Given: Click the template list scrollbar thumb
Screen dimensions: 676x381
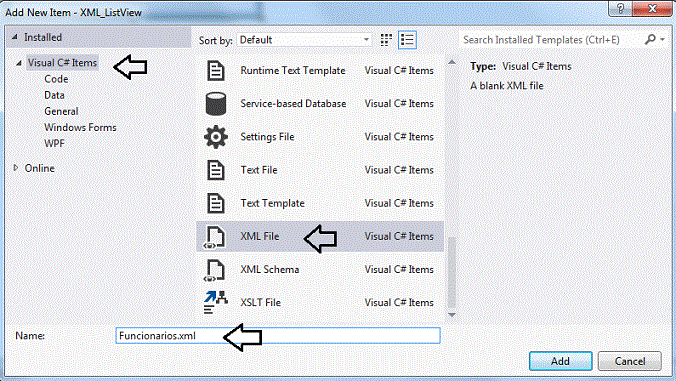Looking at the screenshot, I should click(452, 272).
